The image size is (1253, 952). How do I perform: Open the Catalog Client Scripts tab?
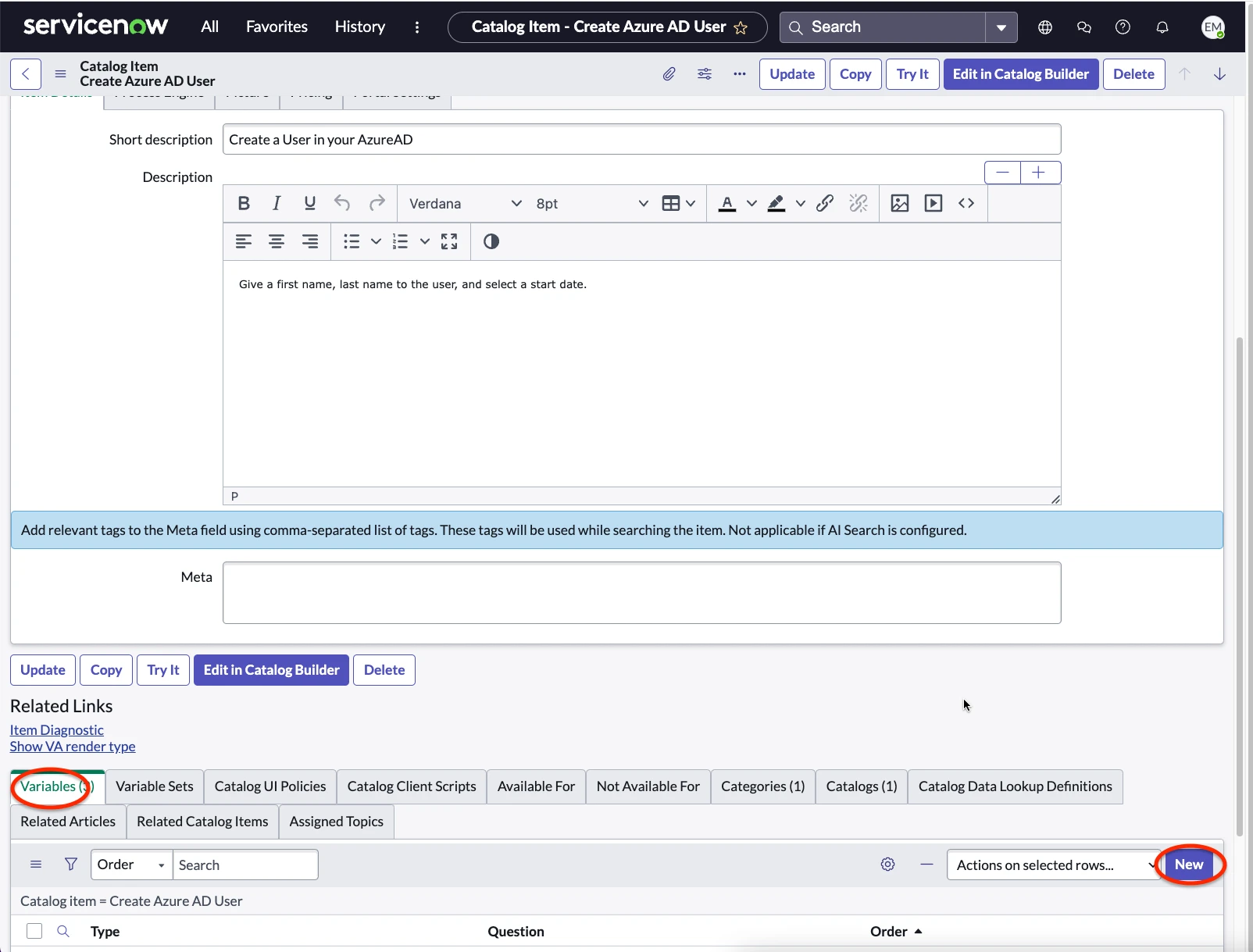click(412, 786)
